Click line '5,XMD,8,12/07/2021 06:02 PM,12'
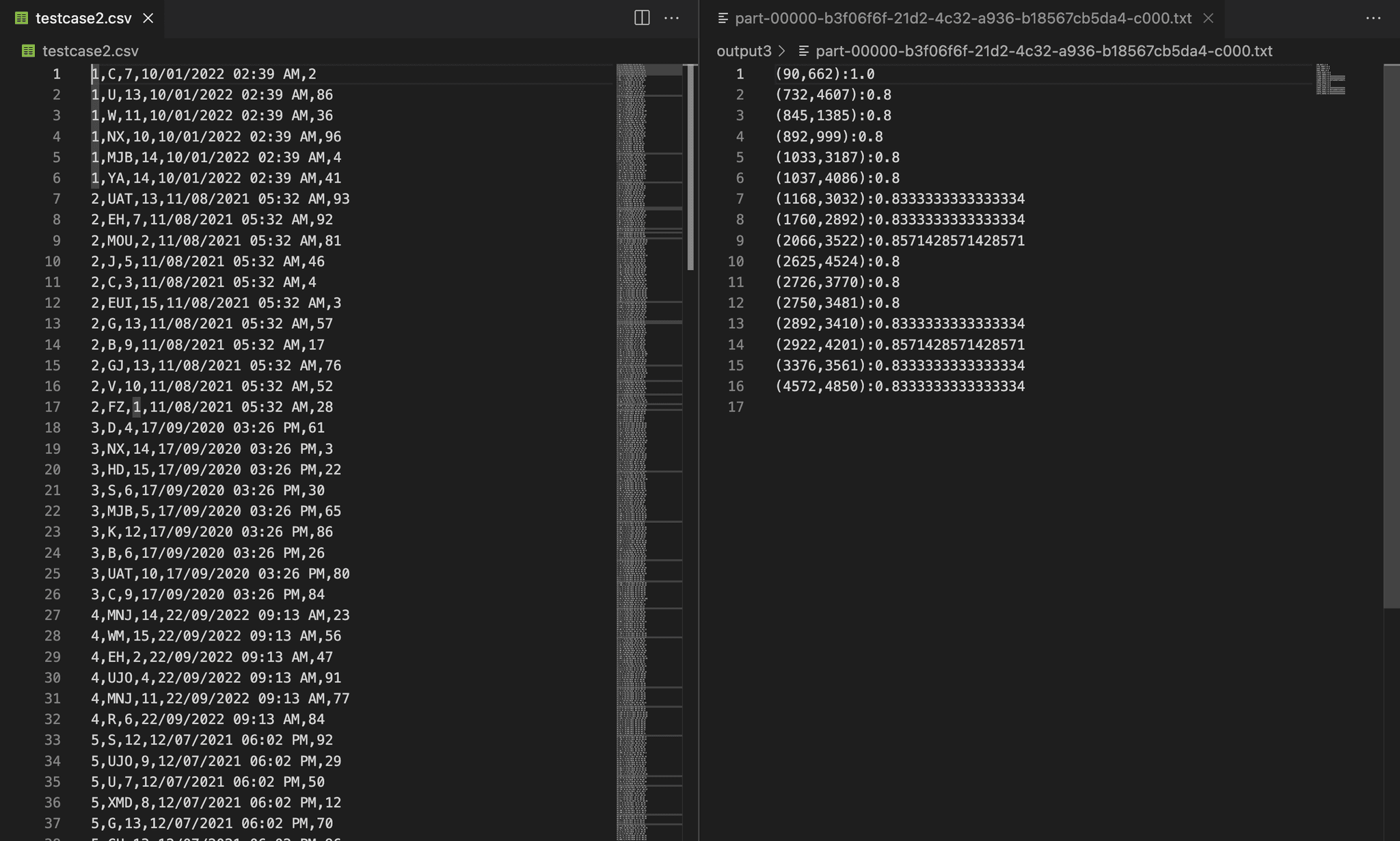The image size is (1400, 841). click(x=216, y=803)
